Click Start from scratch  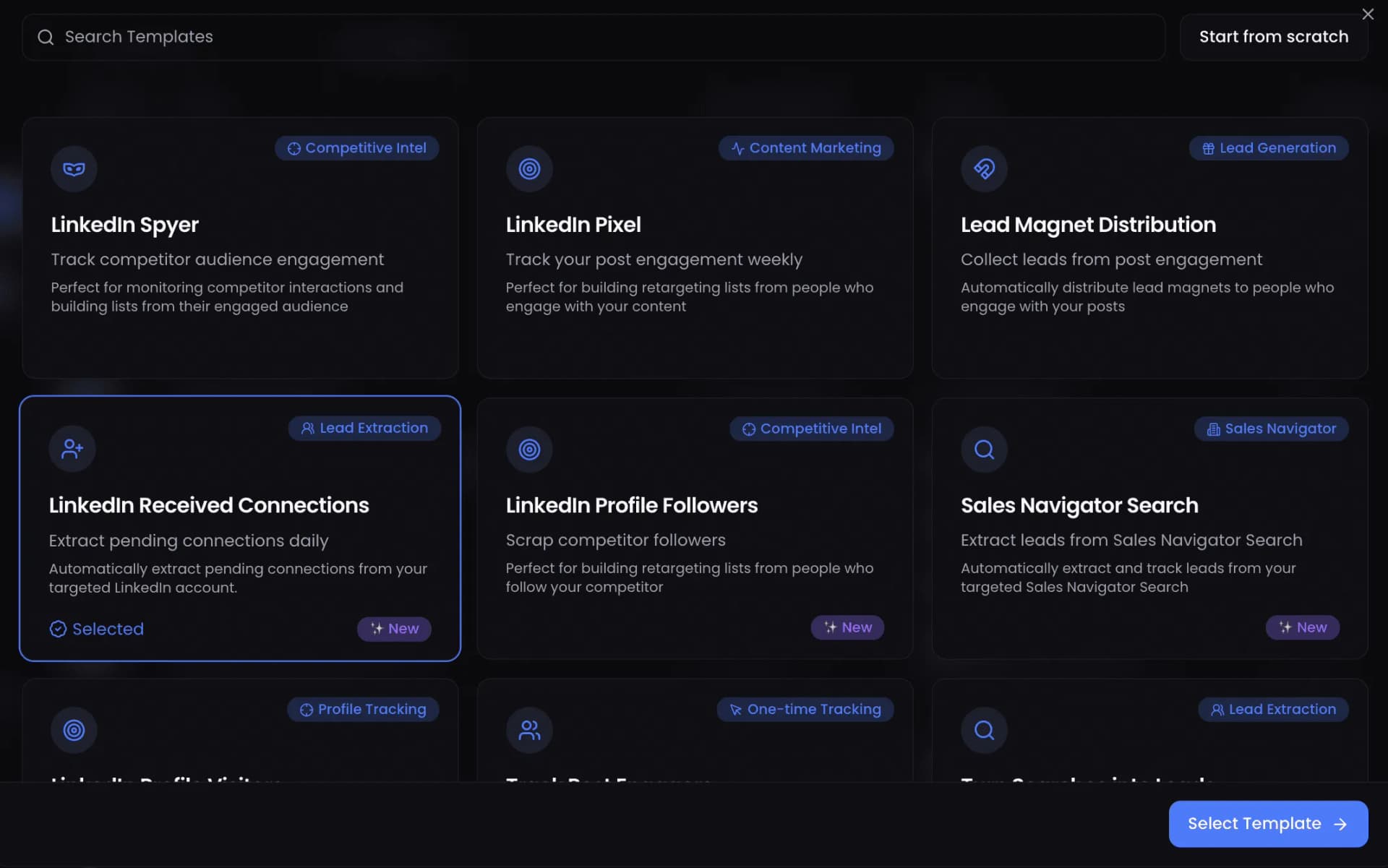[1274, 36]
